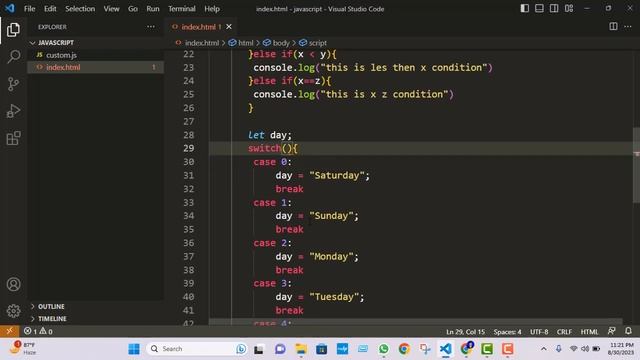
Task: Click the html breadcrumb item
Action: click(246, 43)
